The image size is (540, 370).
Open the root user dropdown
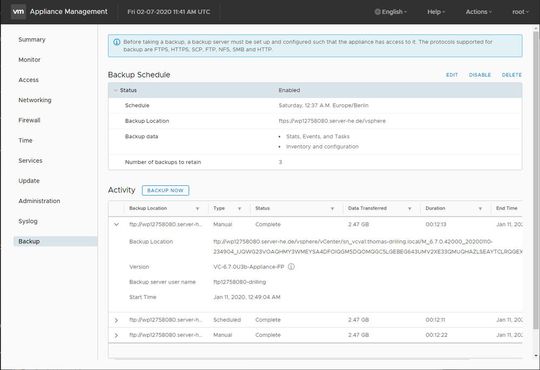[x=520, y=12]
